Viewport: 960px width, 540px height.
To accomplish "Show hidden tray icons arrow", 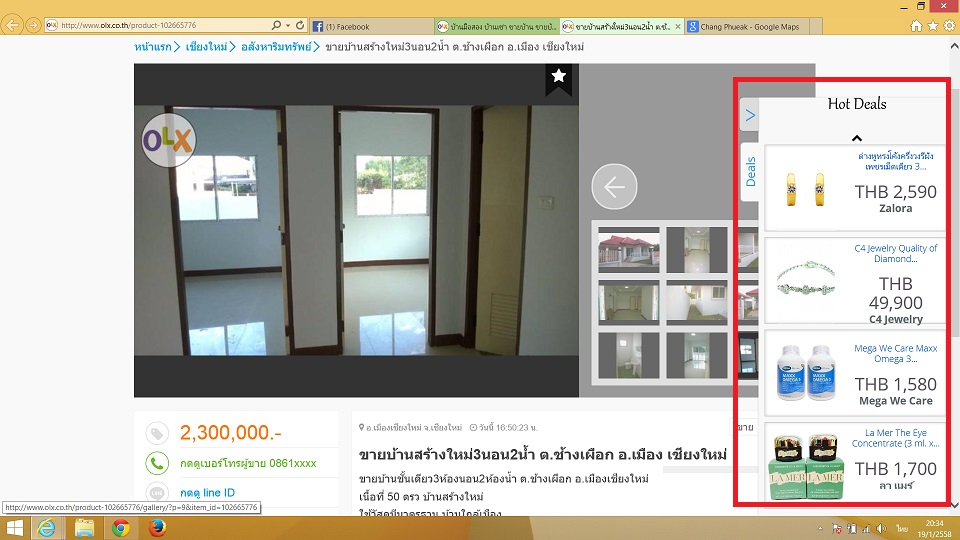I will 820,528.
